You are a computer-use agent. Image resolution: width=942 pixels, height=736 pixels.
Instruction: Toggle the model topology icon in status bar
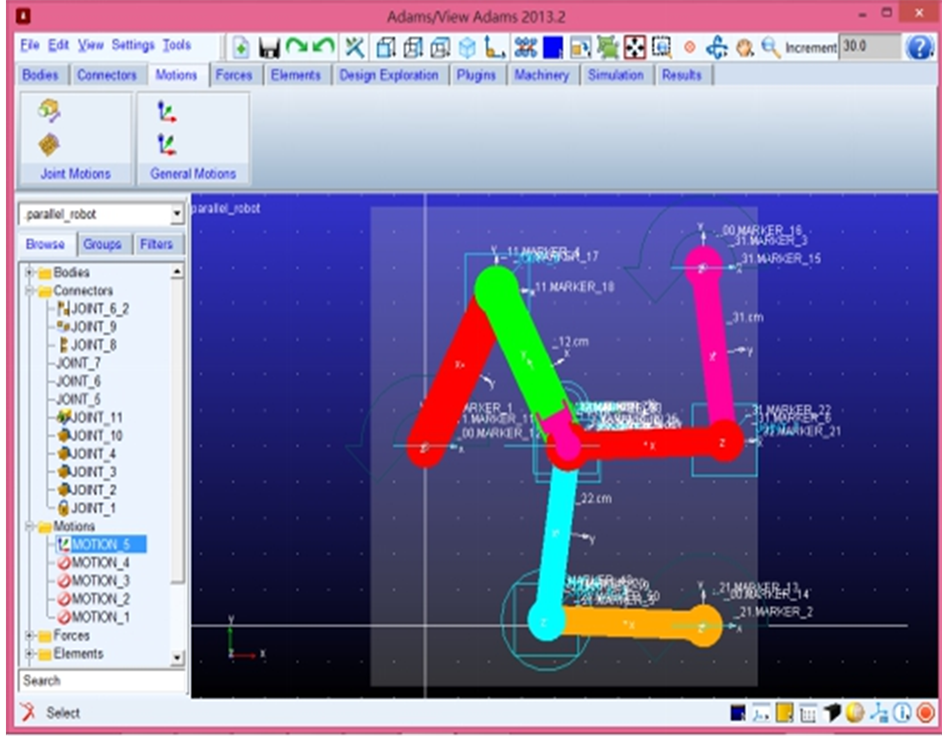click(x=879, y=713)
